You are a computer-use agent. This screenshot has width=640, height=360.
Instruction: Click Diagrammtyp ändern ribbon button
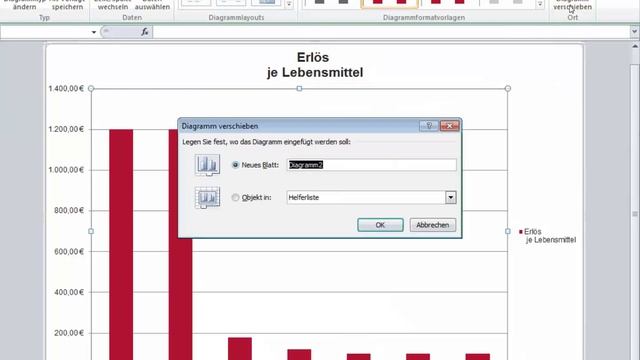click(x=24, y=5)
